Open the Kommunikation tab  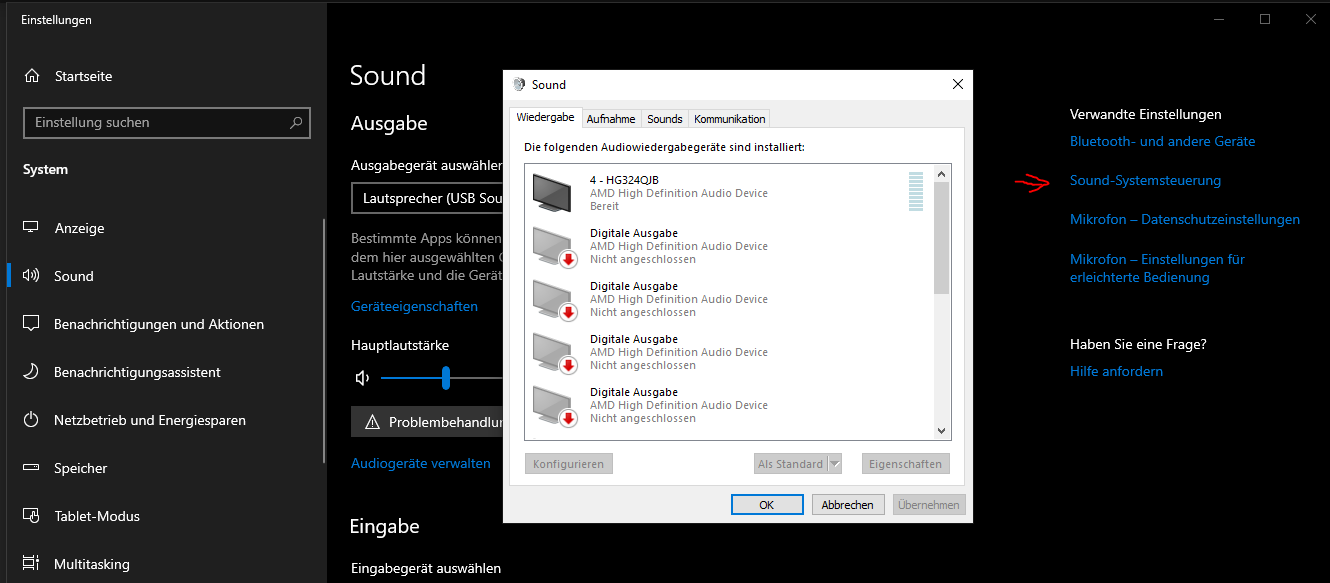pos(730,119)
